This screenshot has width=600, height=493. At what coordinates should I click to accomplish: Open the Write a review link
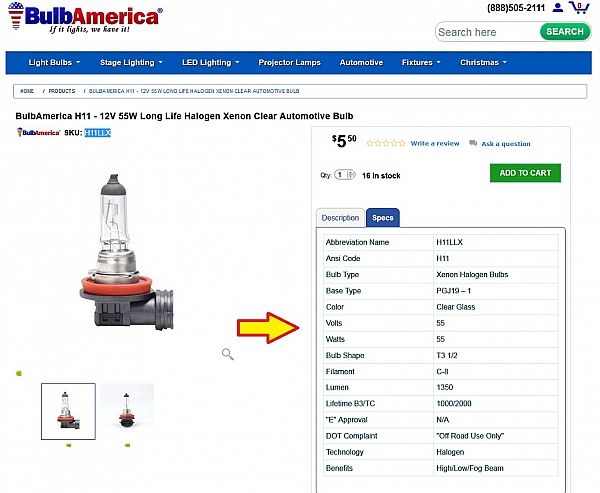click(435, 144)
